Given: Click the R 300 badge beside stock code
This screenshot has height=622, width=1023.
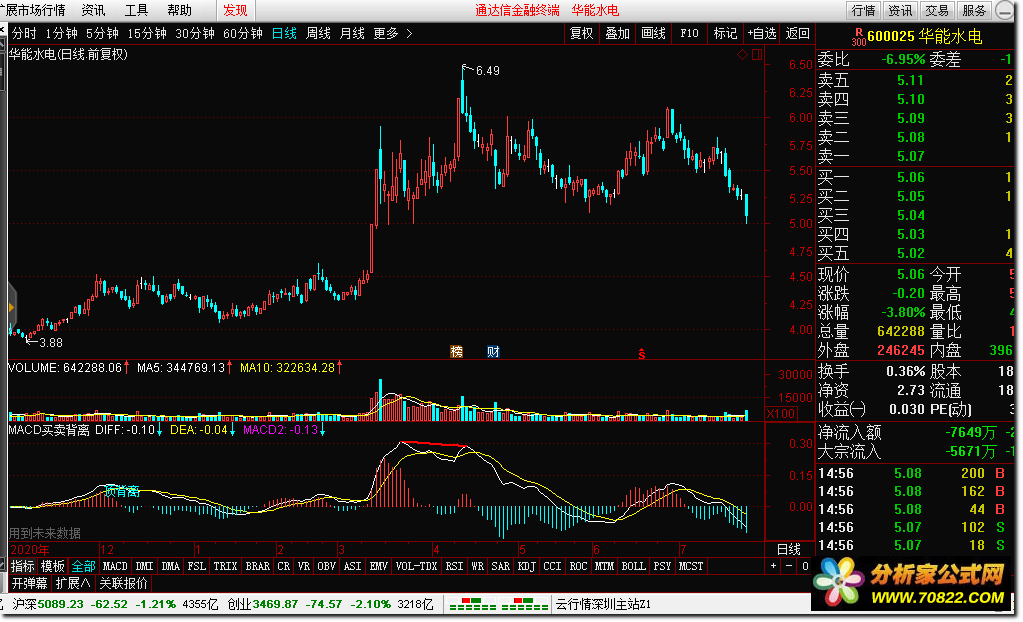Looking at the screenshot, I should (x=859, y=37).
